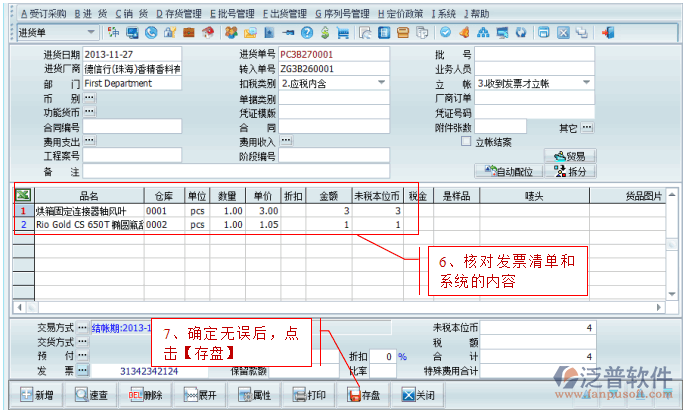Expand the 扣税类别 dropdown
This screenshot has height=410, width=683.
pos(381,83)
